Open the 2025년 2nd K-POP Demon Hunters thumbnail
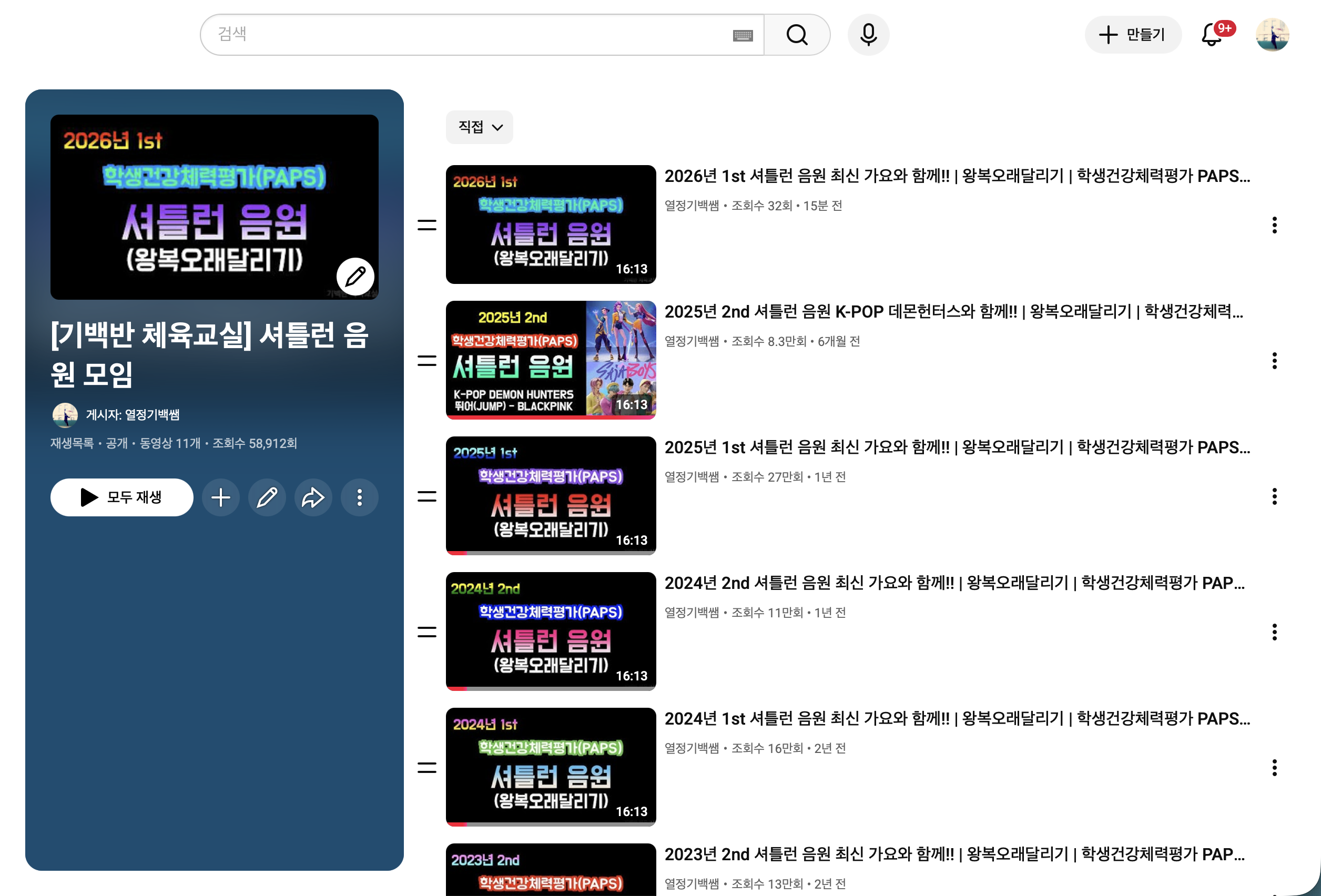Image resolution: width=1321 pixels, height=896 pixels. tap(550, 360)
